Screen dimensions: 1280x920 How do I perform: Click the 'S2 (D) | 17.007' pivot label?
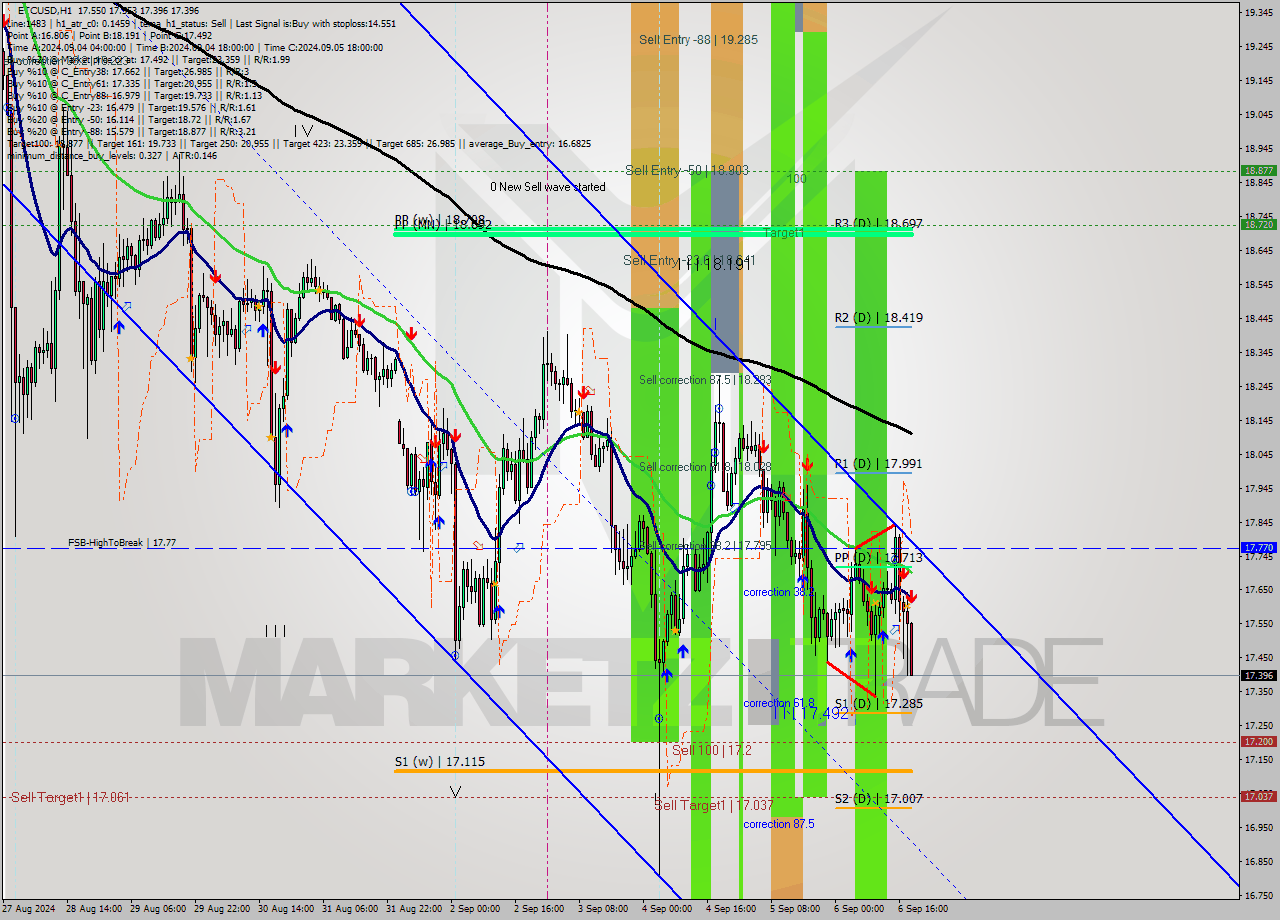[879, 800]
